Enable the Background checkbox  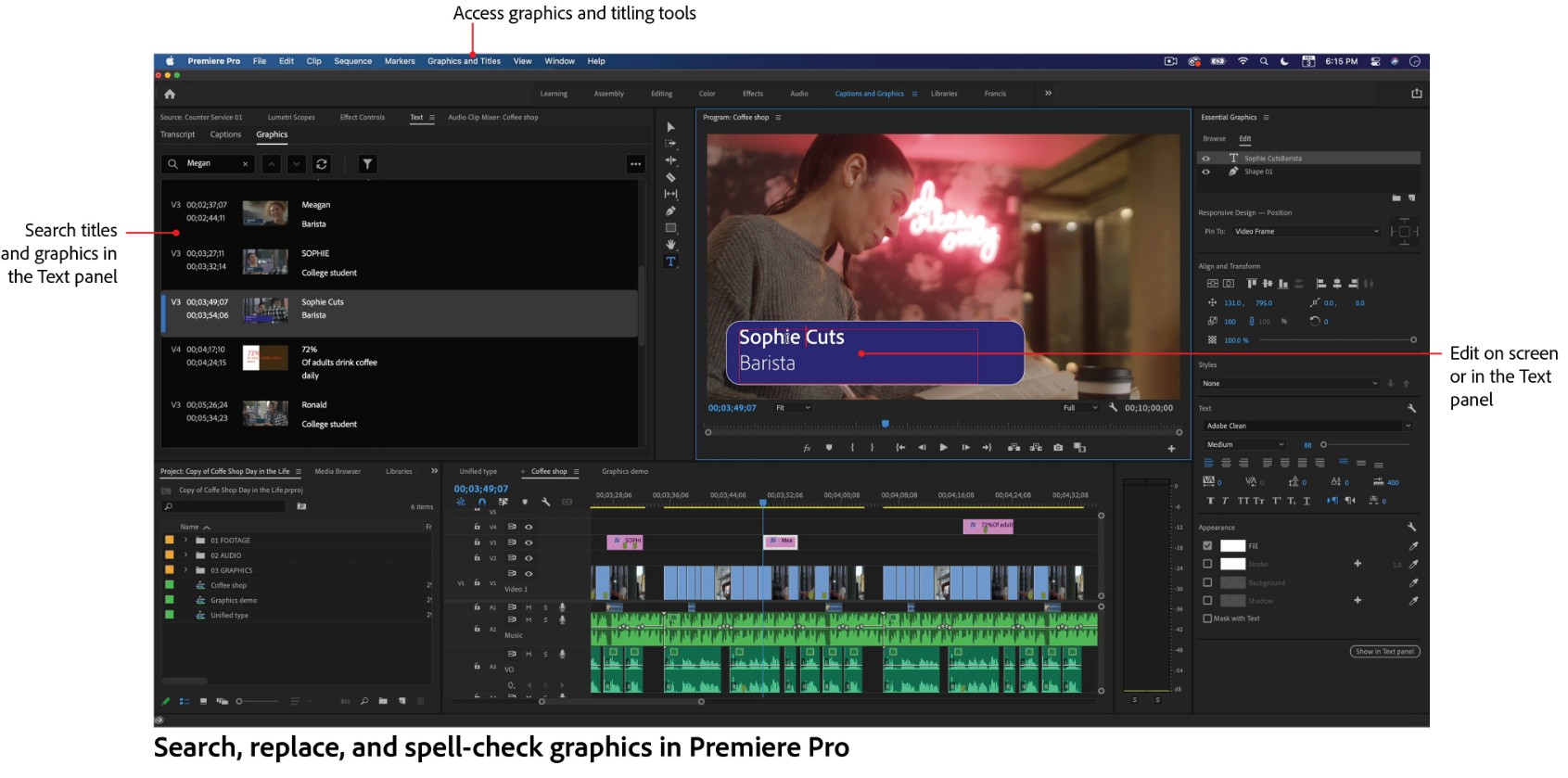(1207, 582)
